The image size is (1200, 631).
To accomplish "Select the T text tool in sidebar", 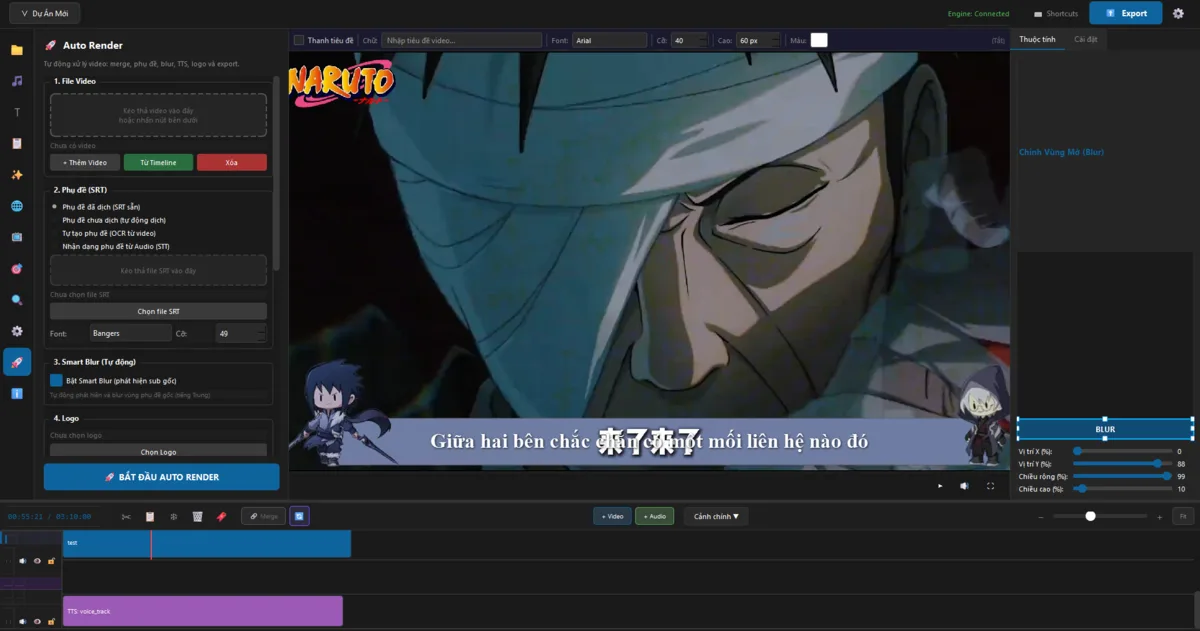I will coord(17,112).
